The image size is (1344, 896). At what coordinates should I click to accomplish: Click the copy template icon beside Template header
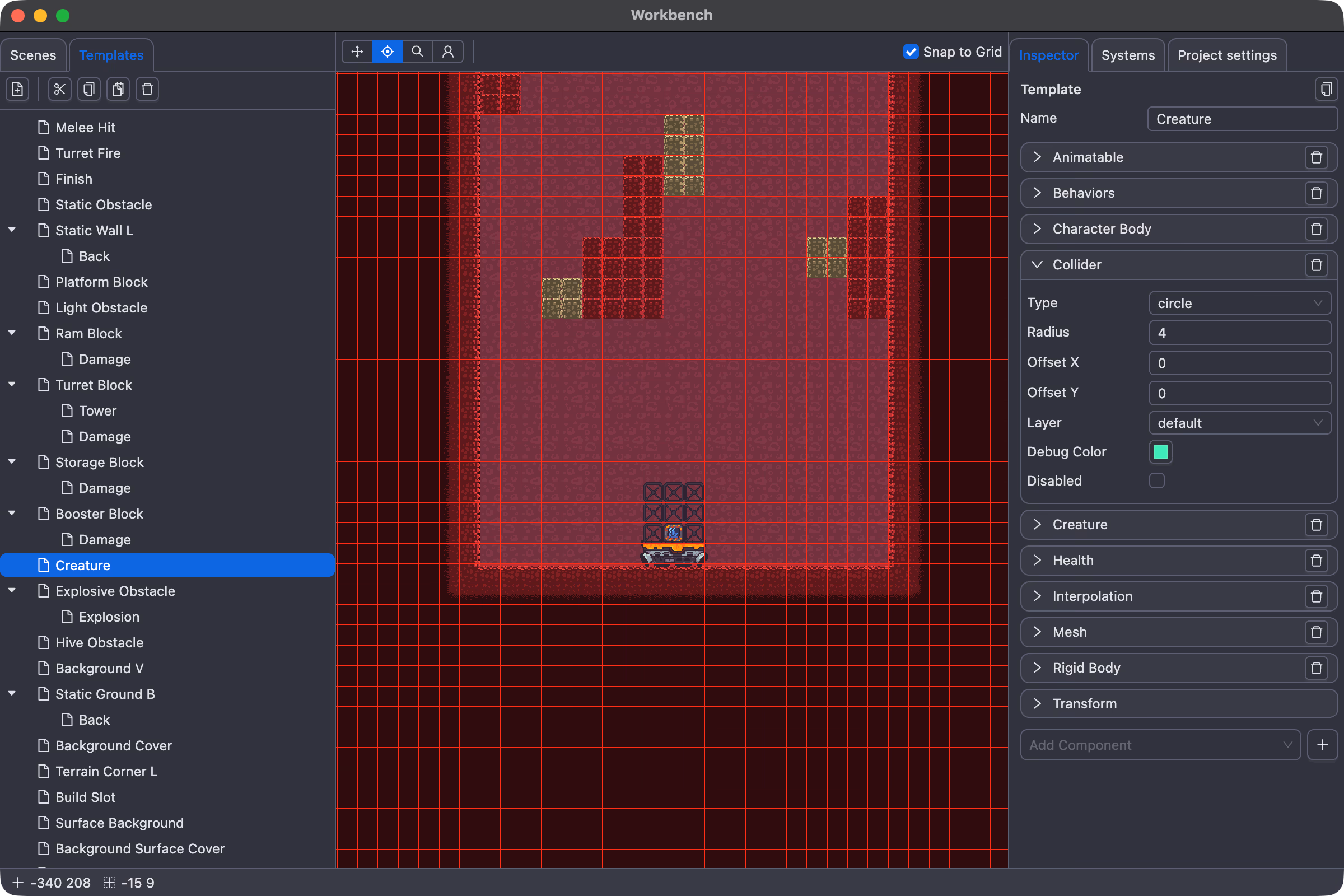pos(1326,89)
